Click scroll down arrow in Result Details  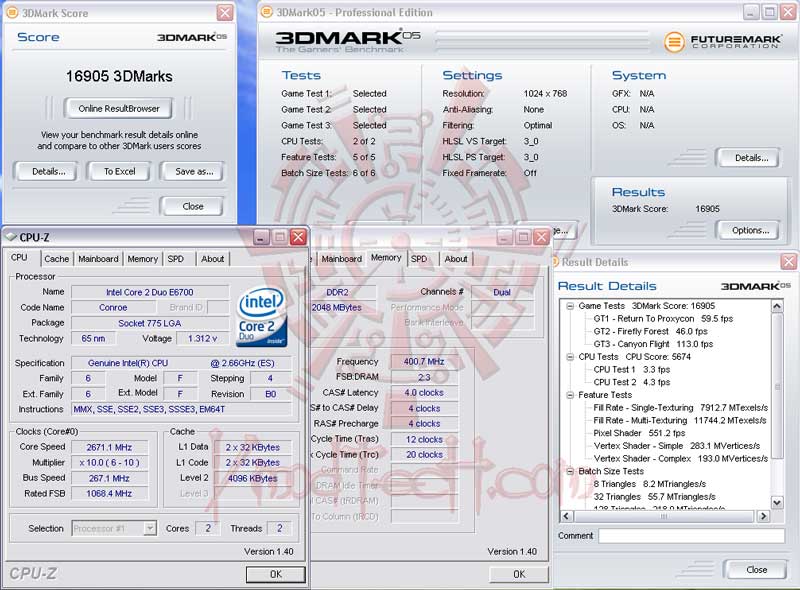coord(777,503)
